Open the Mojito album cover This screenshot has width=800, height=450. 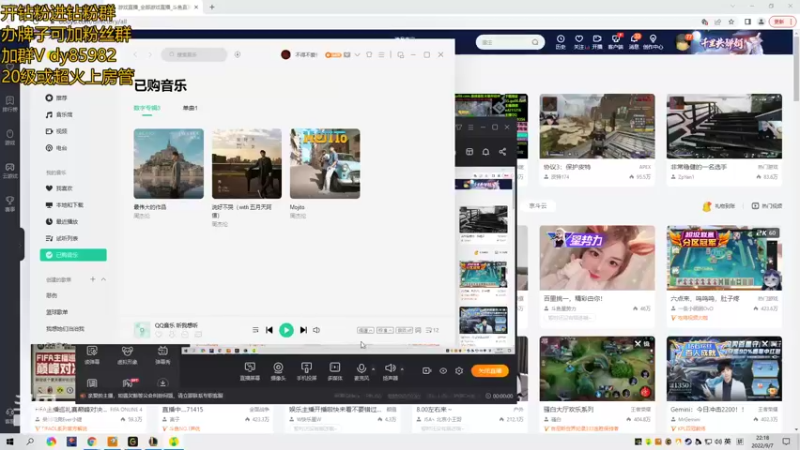tap(325, 163)
